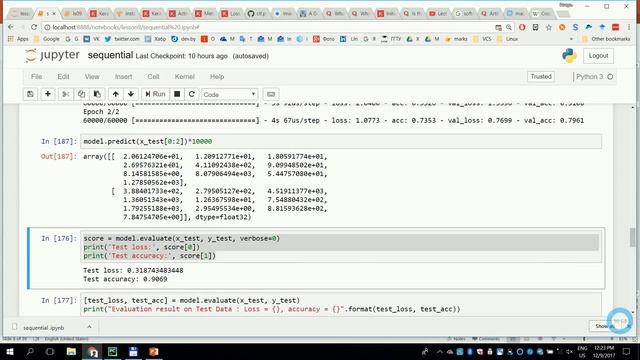Image resolution: width=640 pixels, height=360 pixels.
Task: Open the Cell menu
Action: click(153, 77)
